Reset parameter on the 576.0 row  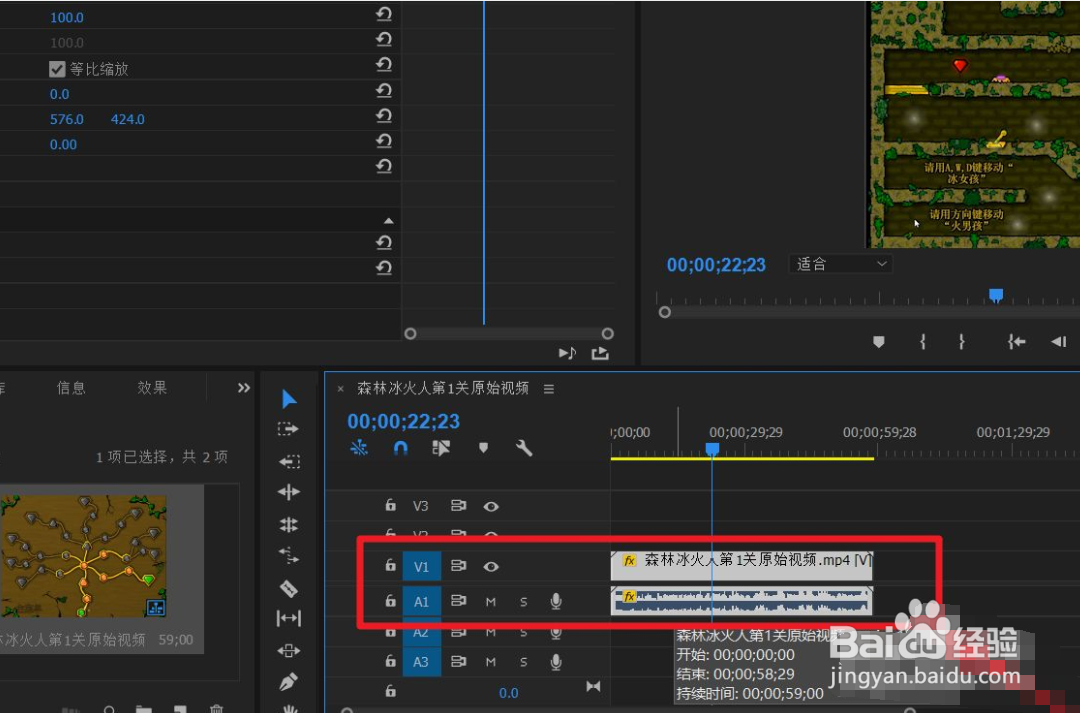(x=384, y=116)
